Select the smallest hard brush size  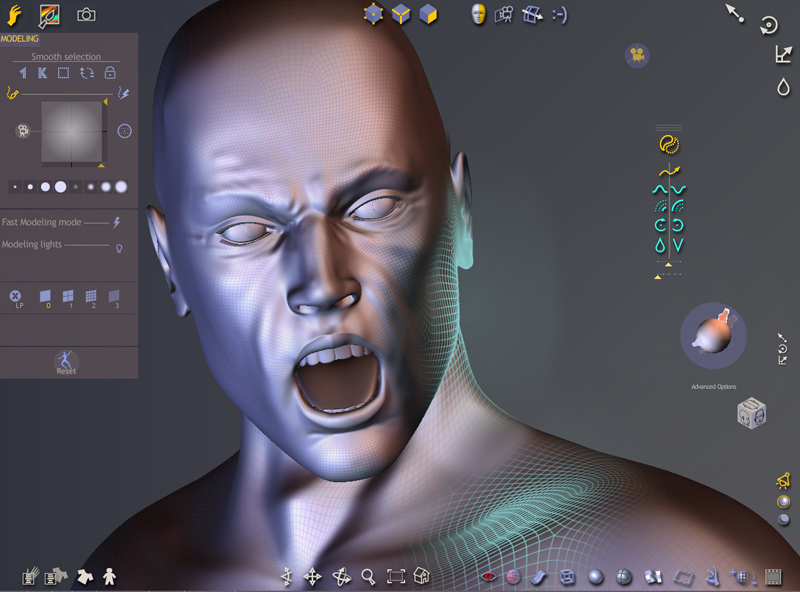coord(15,187)
